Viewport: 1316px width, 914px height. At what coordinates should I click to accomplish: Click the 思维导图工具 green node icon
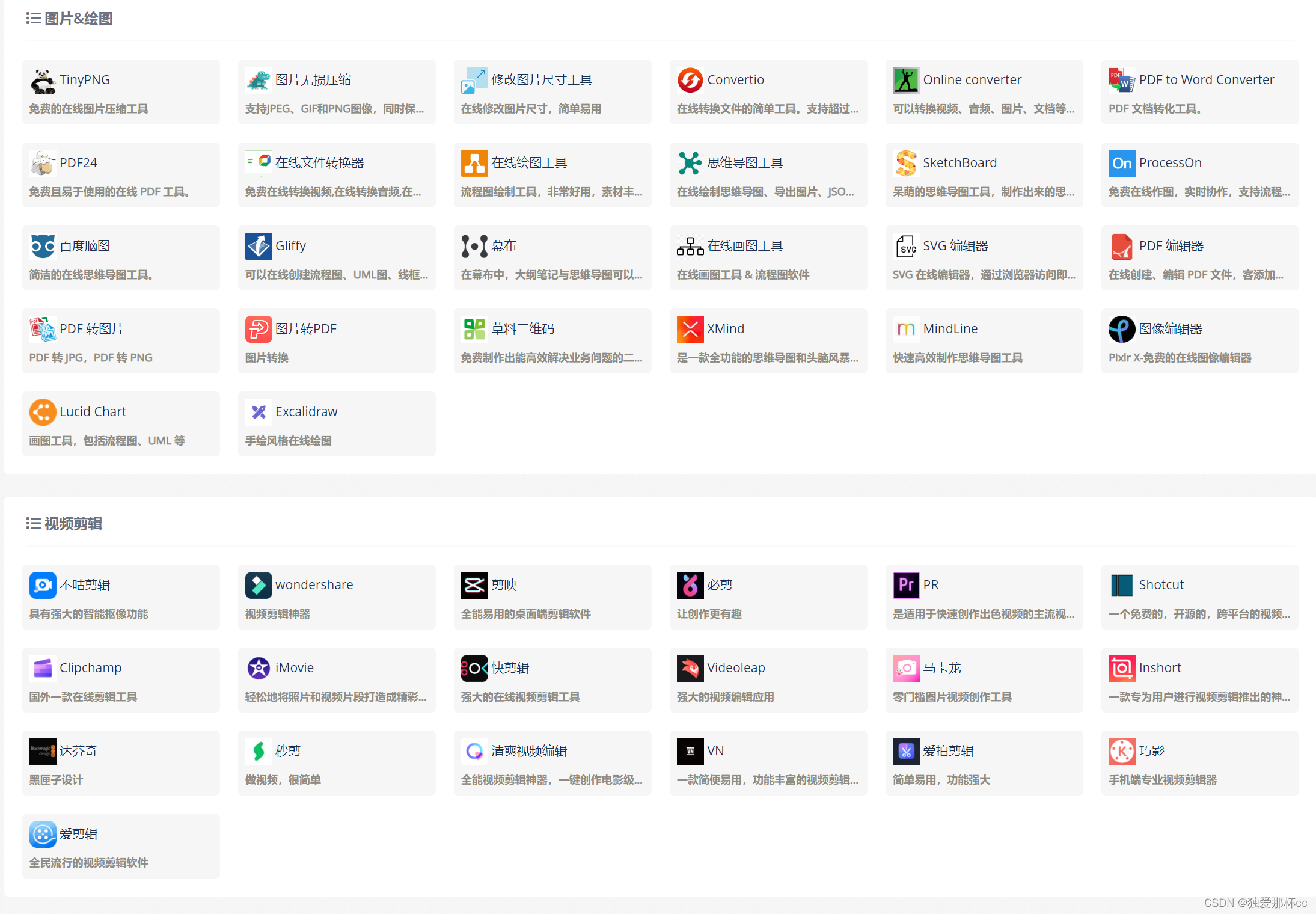point(690,163)
